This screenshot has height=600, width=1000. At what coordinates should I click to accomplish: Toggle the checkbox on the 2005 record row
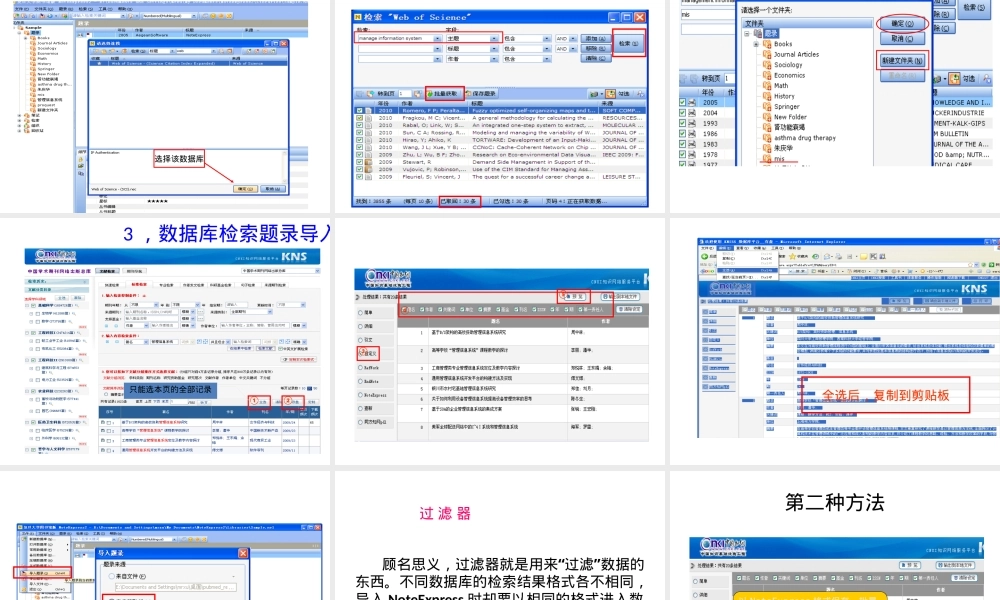682,102
